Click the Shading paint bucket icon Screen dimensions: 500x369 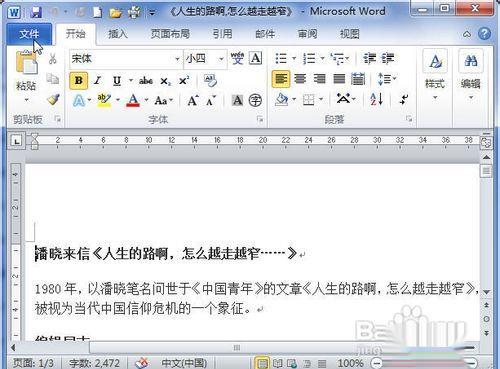(282, 99)
